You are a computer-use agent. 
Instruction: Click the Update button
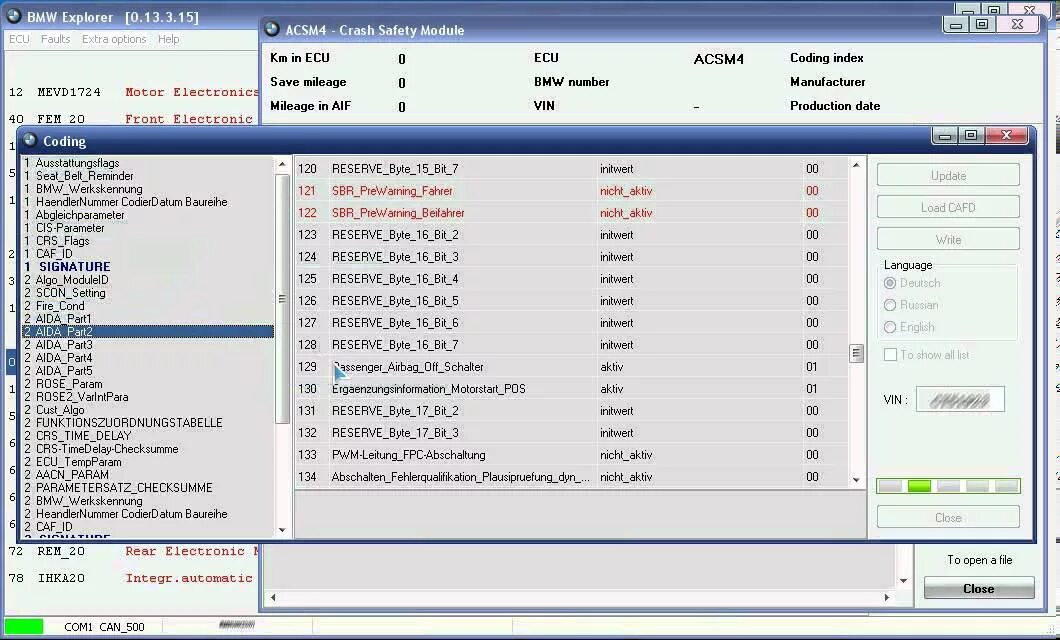[948, 175]
